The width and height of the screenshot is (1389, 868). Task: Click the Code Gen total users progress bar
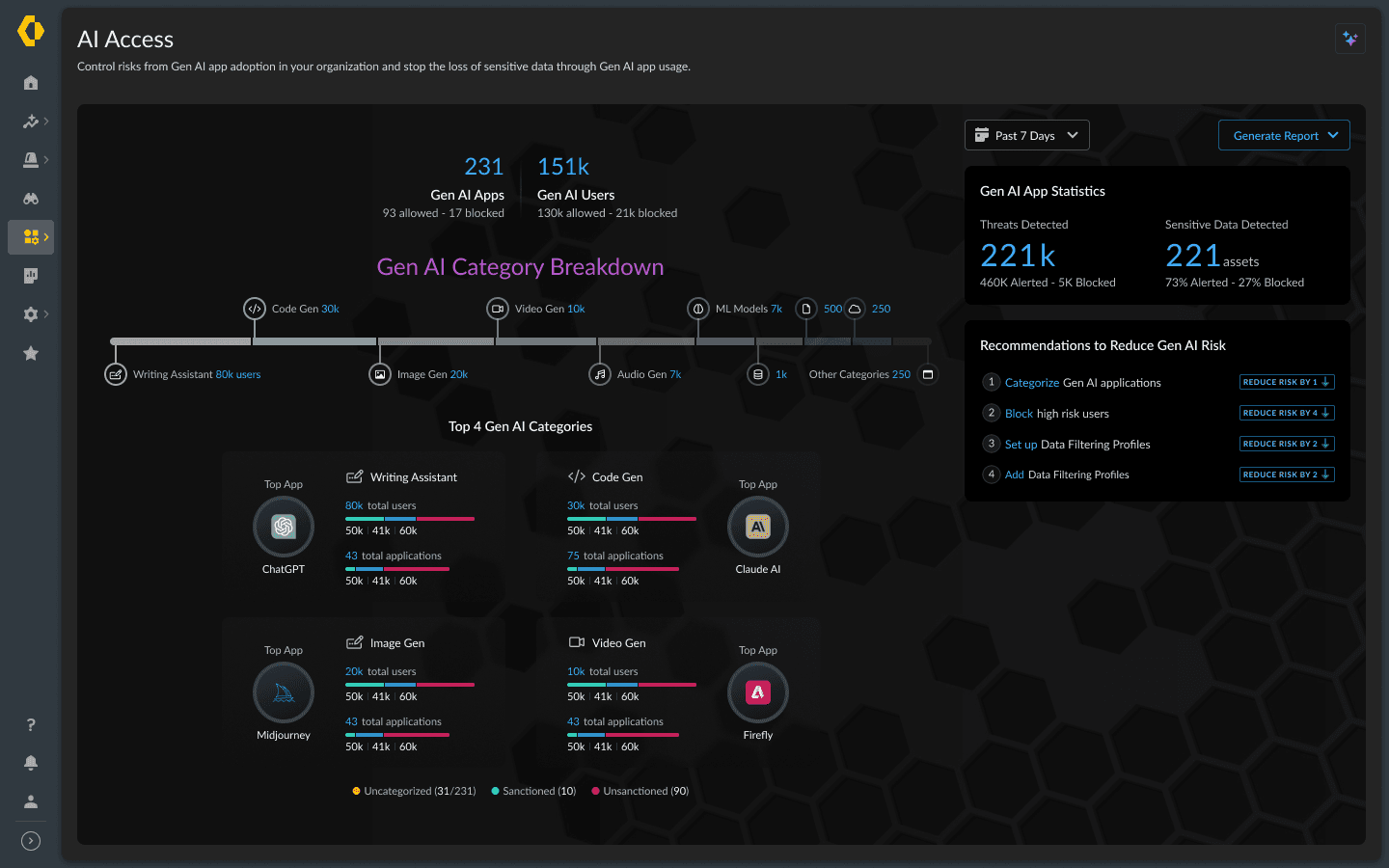(x=632, y=519)
